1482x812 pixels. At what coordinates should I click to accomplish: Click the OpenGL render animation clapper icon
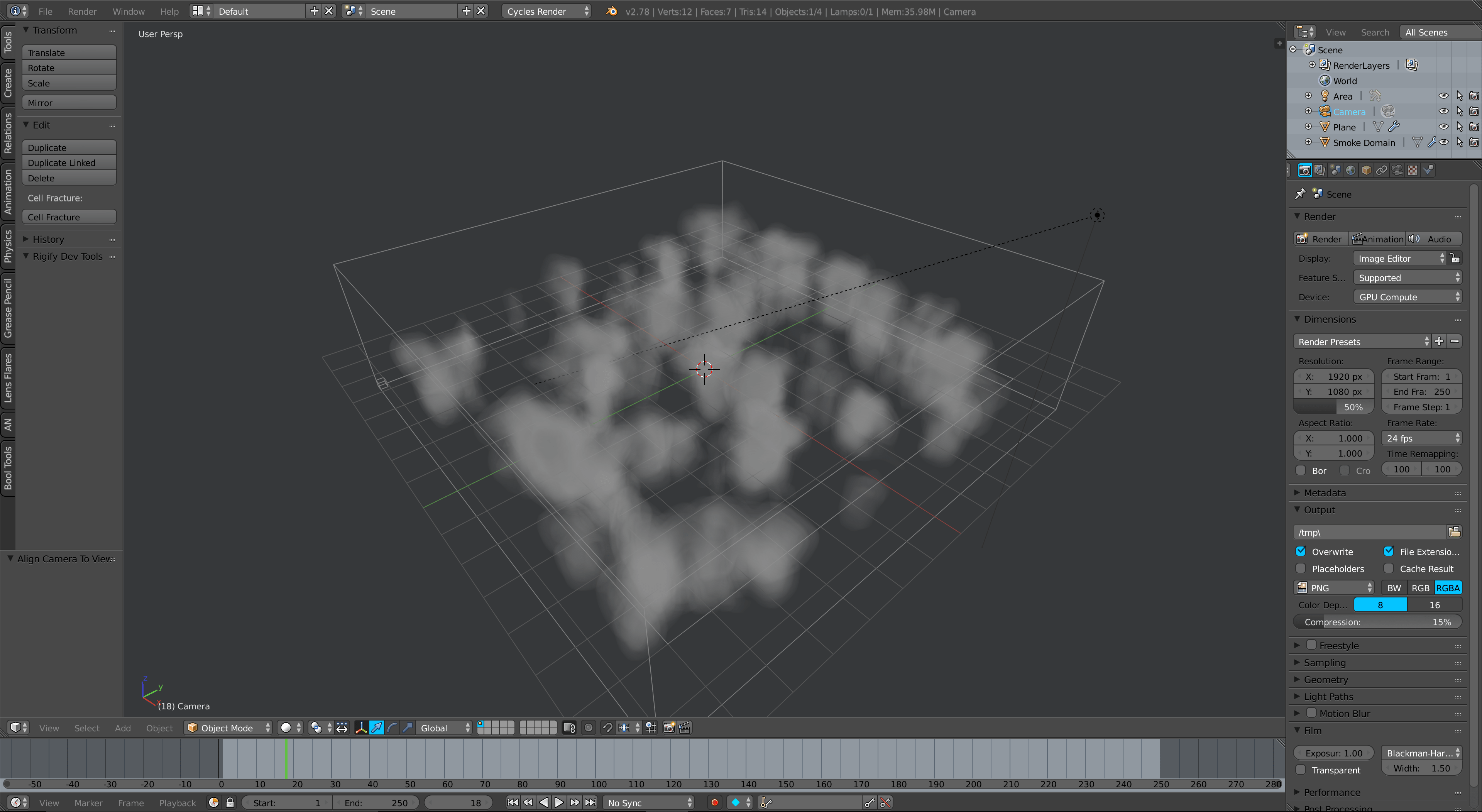(x=685, y=728)
